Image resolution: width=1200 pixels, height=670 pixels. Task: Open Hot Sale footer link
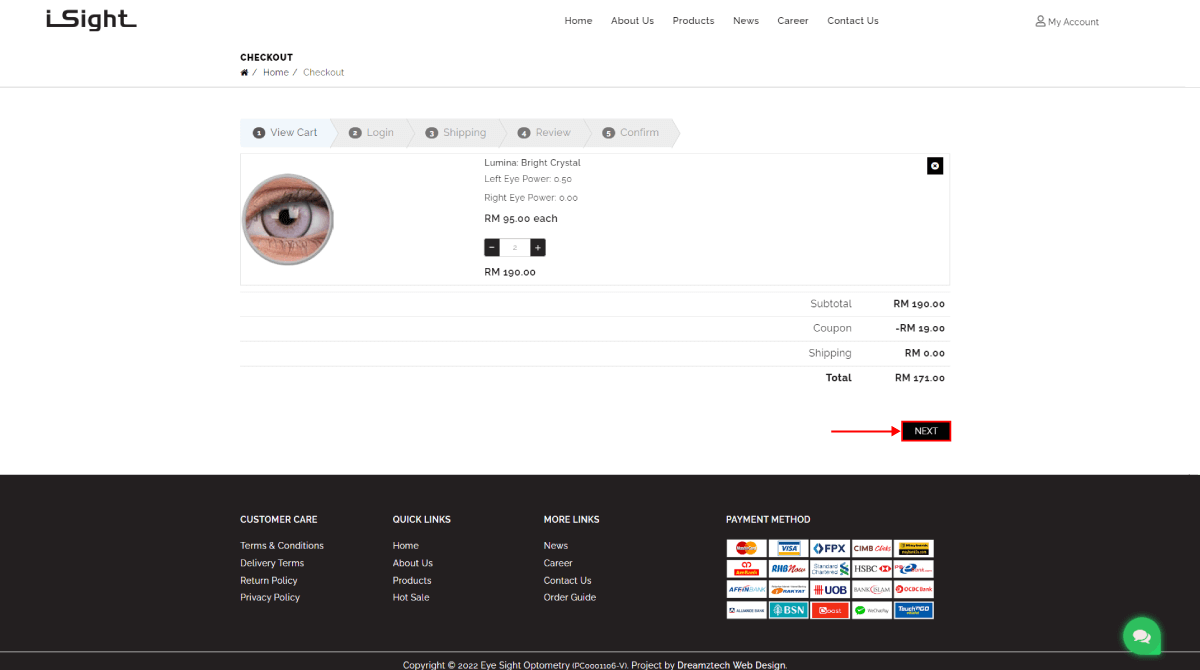coord(411,597)
